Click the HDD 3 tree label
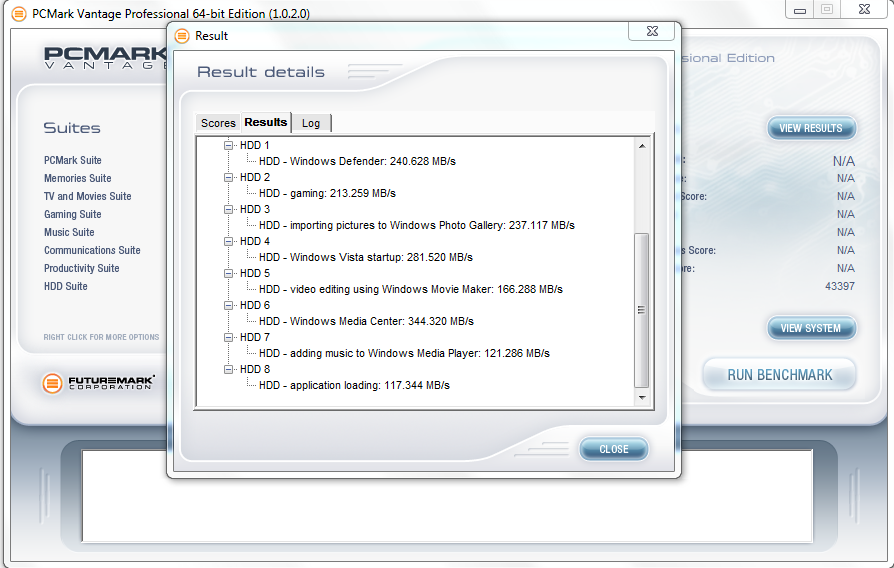 pos(254,209)
